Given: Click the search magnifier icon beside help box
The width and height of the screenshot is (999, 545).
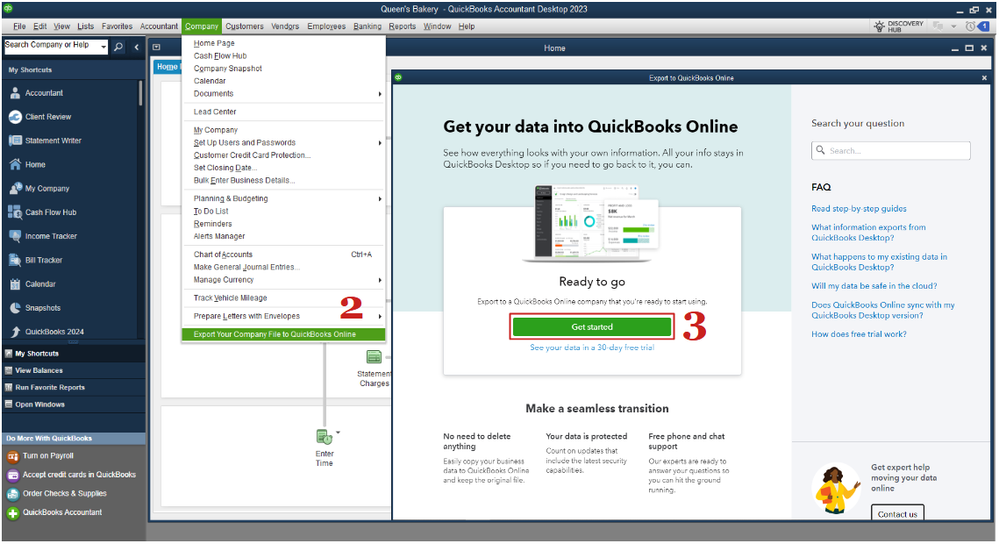Looking at the screenshot, I should 119,47.
